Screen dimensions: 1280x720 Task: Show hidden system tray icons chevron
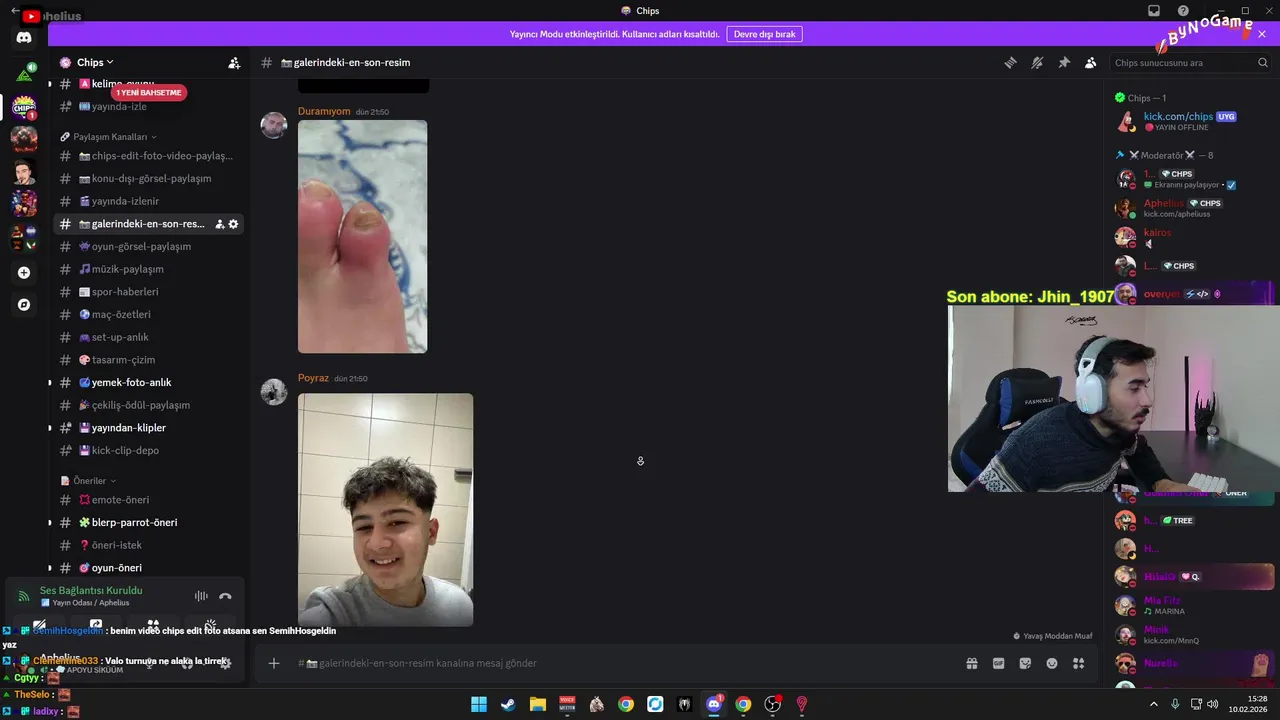(x=1154, y=704)
